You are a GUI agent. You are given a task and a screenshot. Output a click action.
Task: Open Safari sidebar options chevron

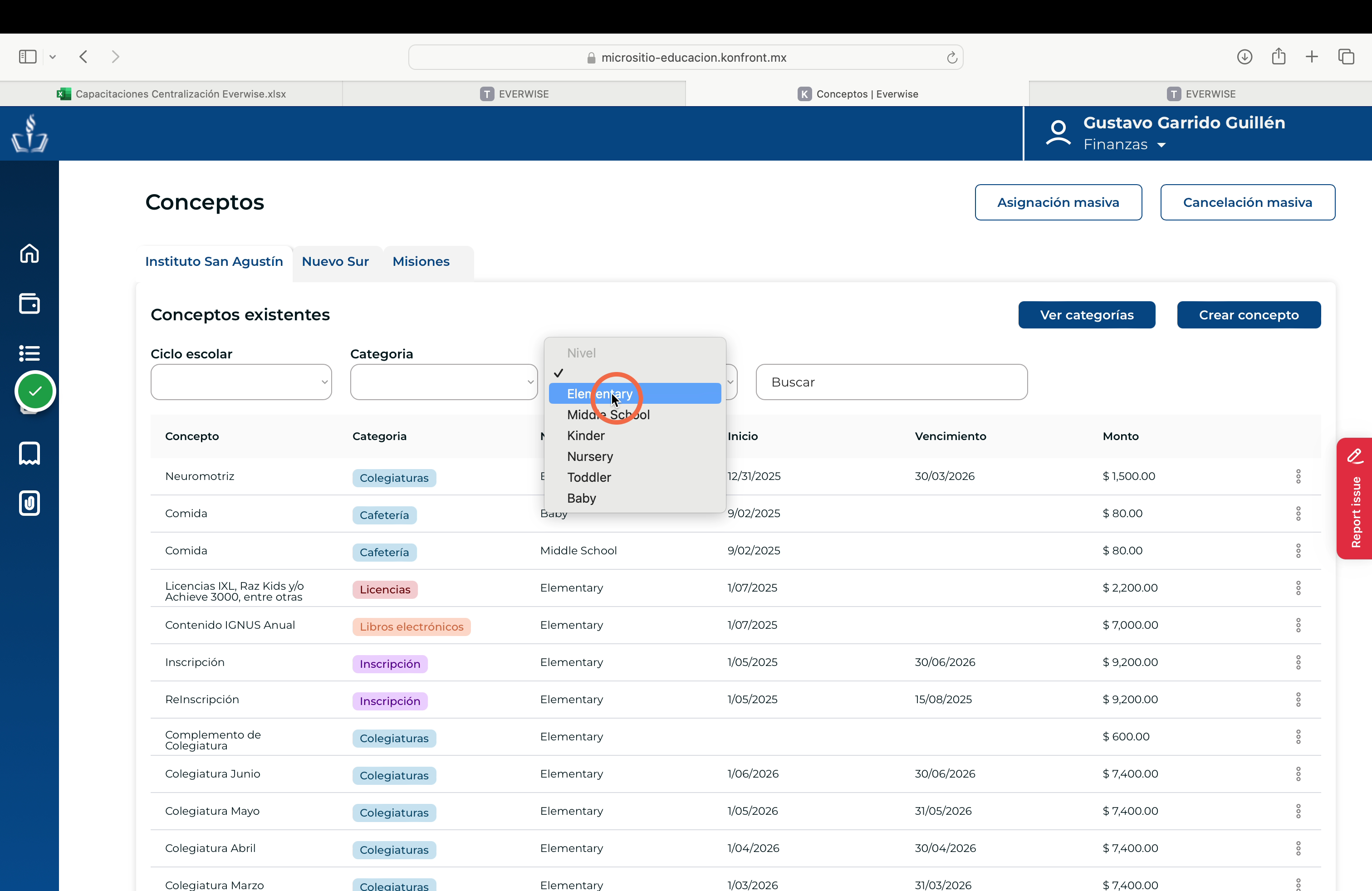[53, 56]
